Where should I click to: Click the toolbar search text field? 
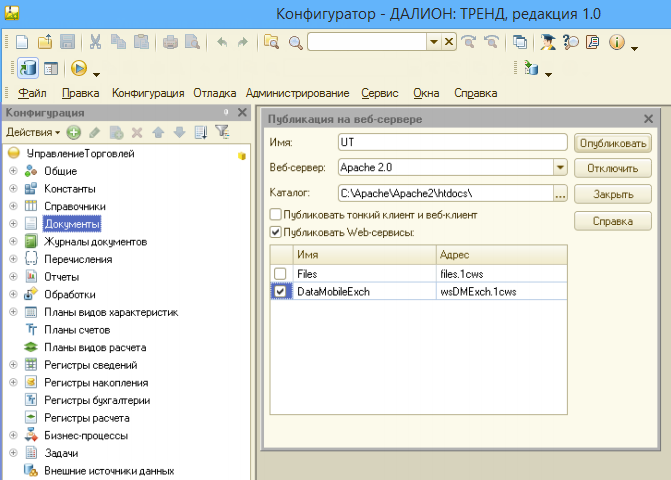(x=367, y=42)
